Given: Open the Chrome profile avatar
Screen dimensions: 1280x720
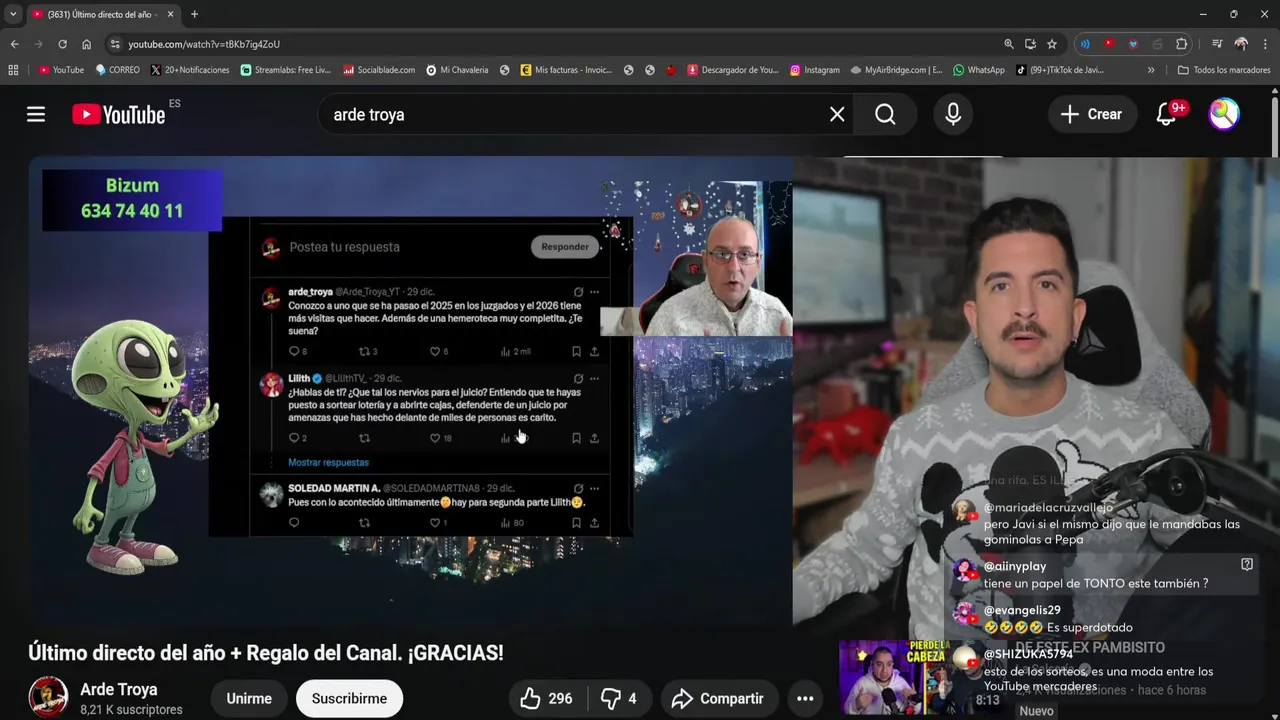Looking at the screenshot, I should 1241,44.
